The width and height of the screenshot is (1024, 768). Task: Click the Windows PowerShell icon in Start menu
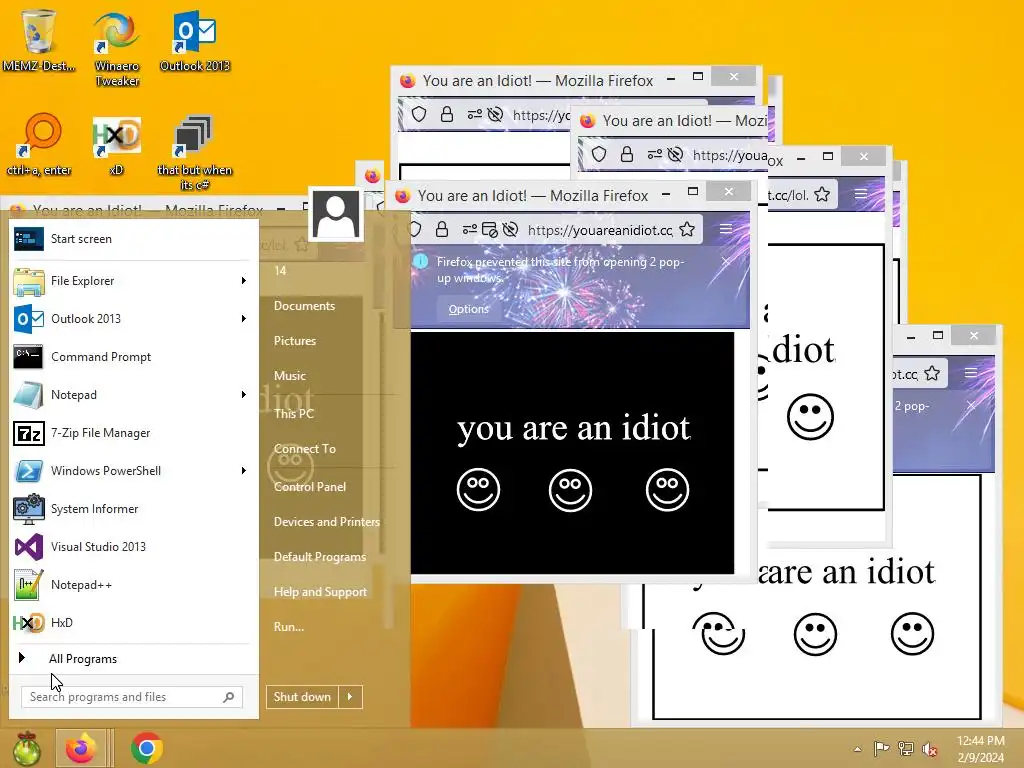29,471
